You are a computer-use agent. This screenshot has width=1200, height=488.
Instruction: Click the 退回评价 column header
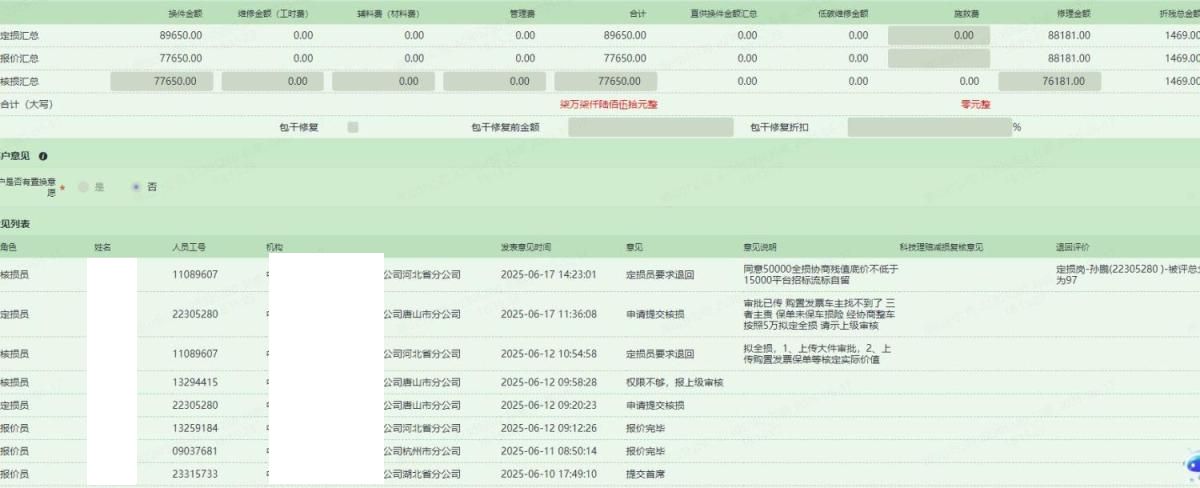(x=1072, y=247)
